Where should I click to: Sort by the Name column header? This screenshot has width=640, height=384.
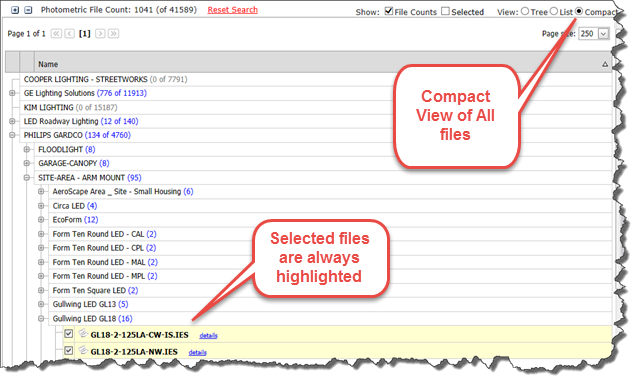point(48,64)
